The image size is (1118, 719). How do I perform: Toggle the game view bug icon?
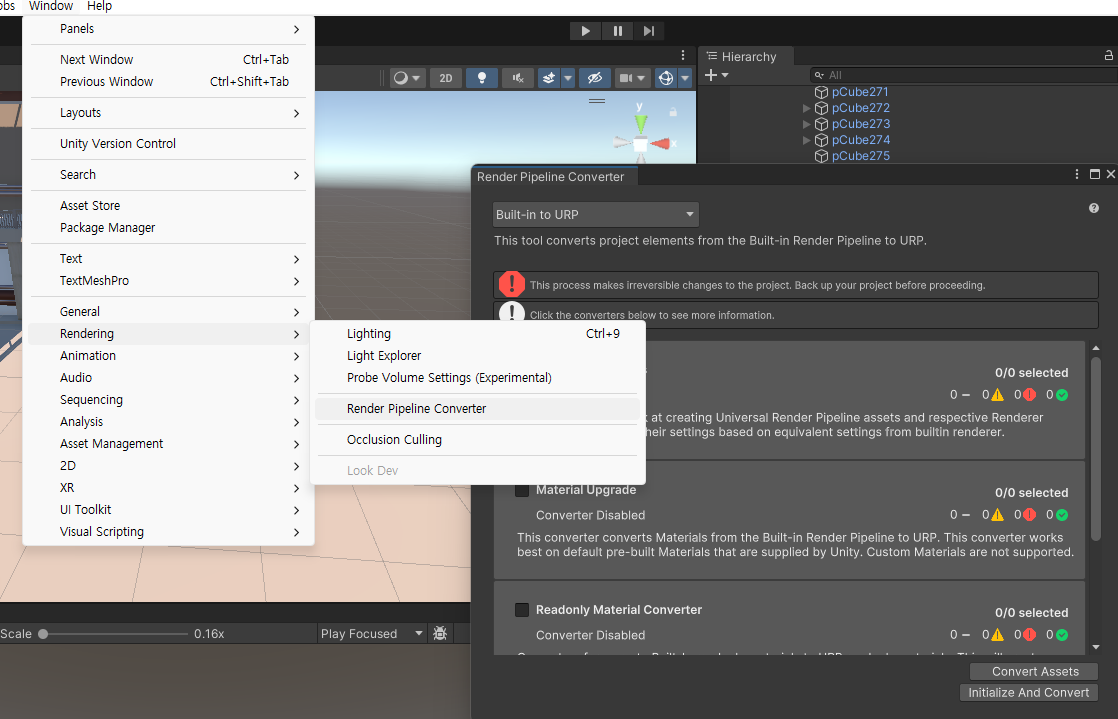[x=440, y=633]
